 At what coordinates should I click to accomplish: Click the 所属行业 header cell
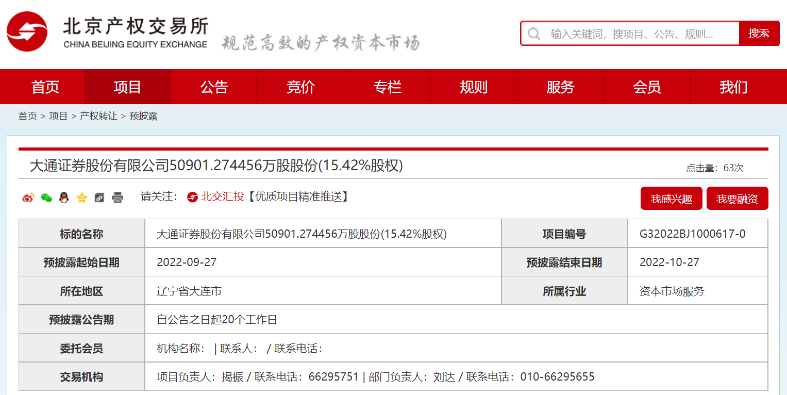coord(564,291)
